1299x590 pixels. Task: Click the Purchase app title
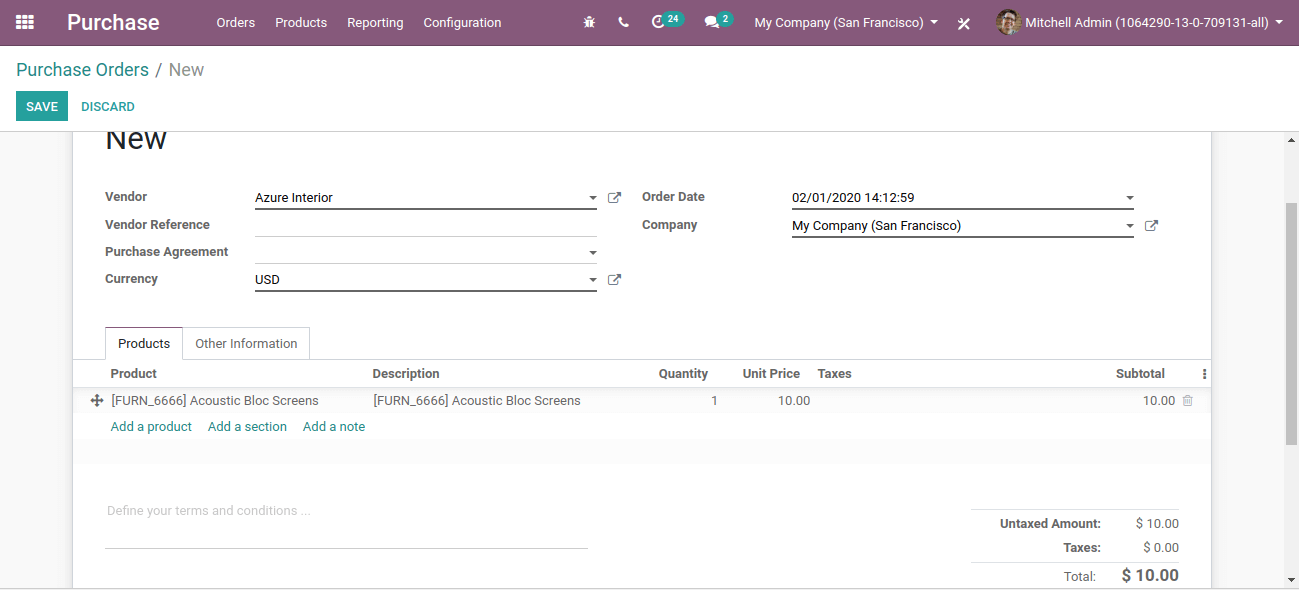click(x=113, y=22)
